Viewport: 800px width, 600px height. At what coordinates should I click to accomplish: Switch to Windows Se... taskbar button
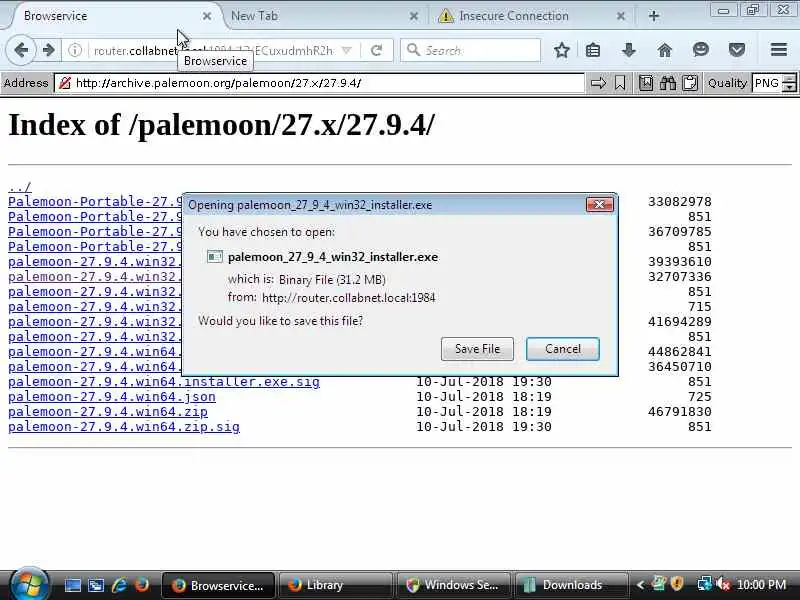click(453, 585)
